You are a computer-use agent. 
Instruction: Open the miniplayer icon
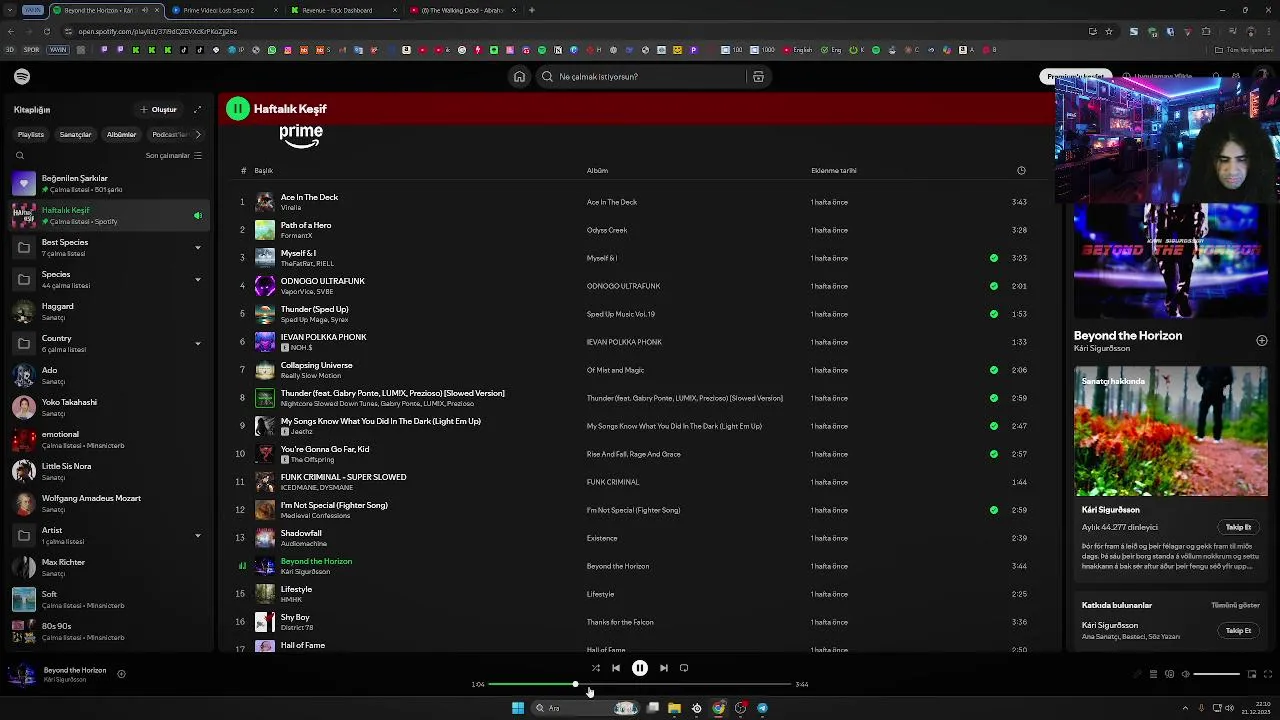[1251, 674]
